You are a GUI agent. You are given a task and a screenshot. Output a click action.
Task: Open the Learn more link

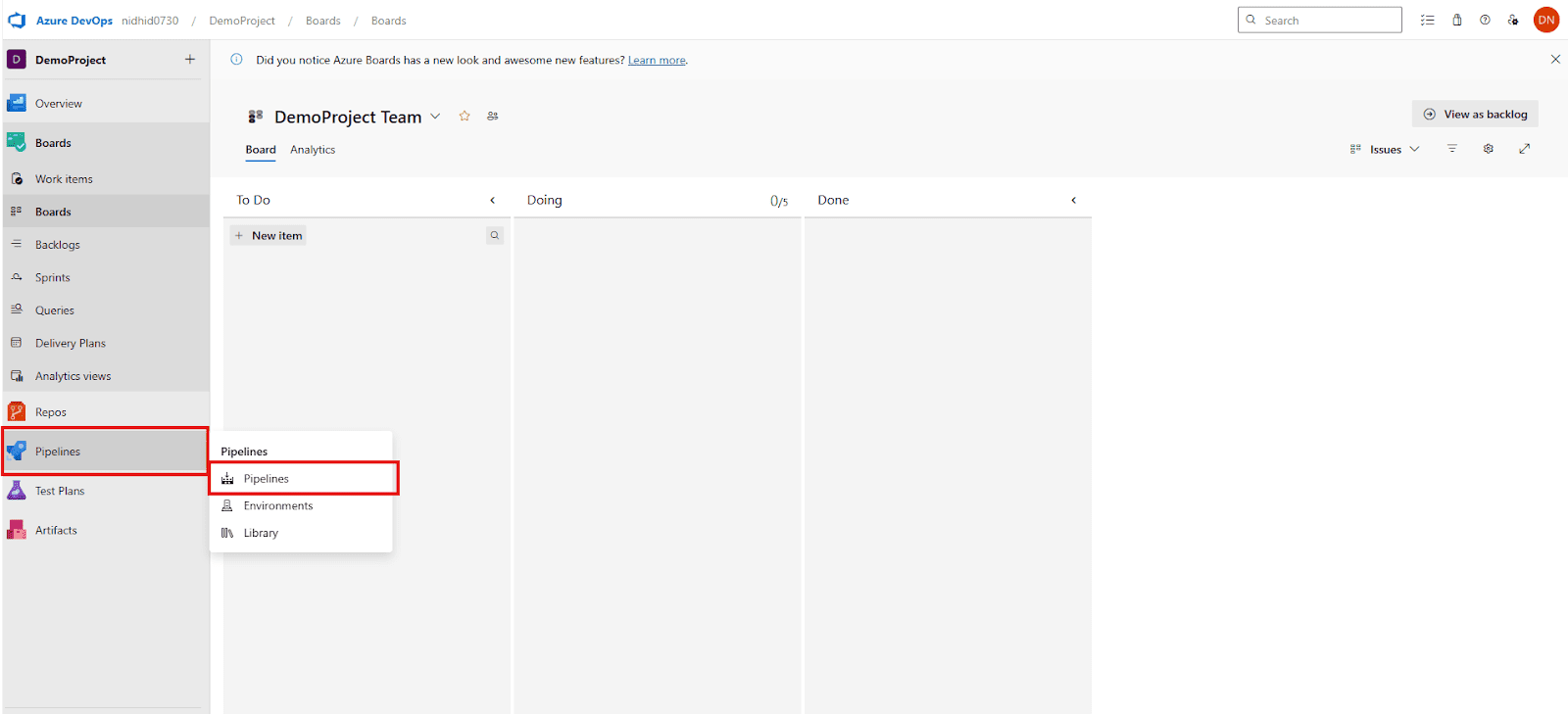click(657, 61)
